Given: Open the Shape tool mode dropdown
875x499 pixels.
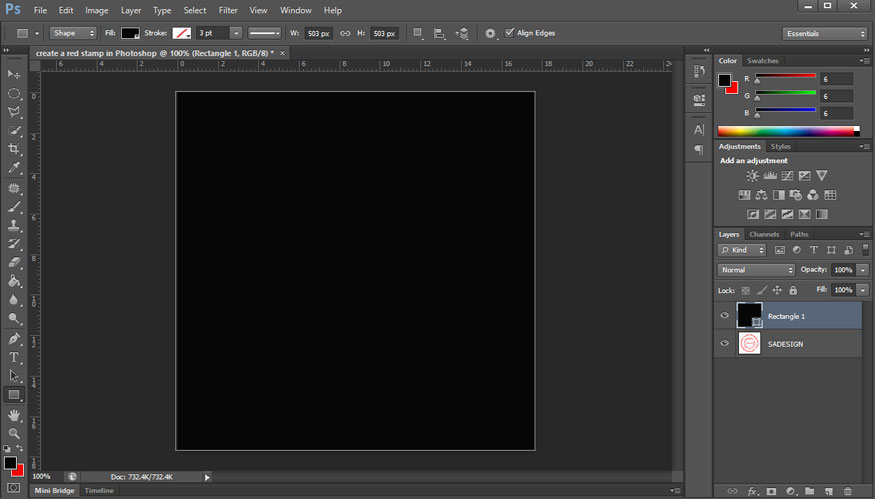Looking at the screenshot, I should [x=73, y=33].
